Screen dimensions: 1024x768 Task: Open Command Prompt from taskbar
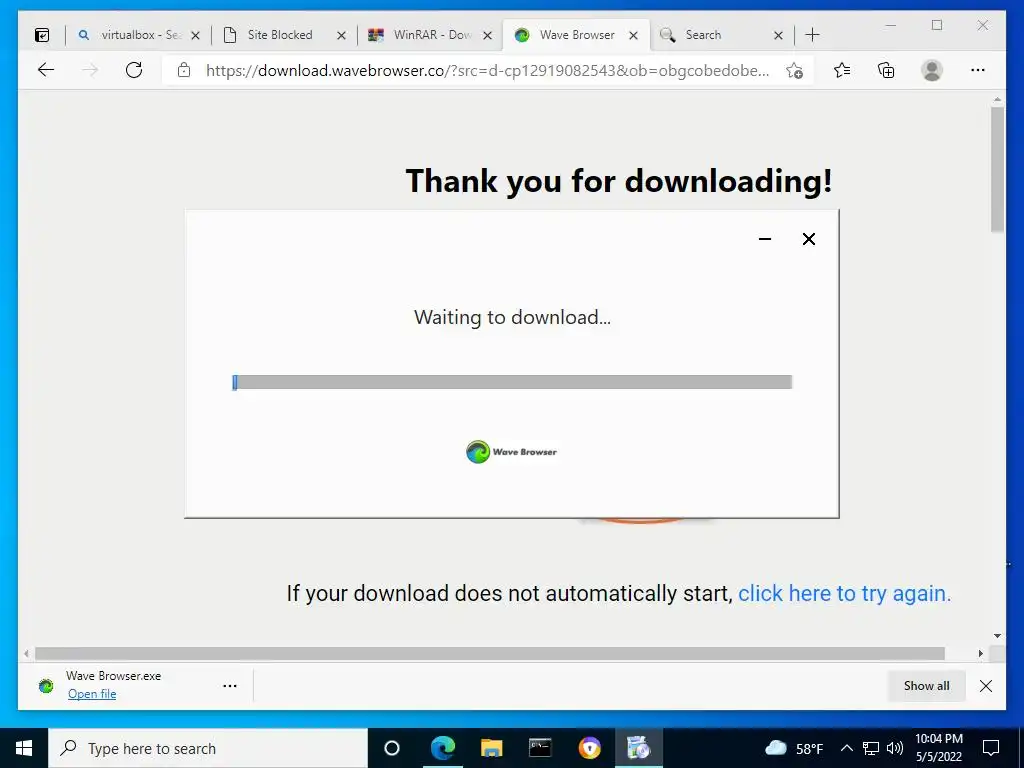click(540, 748)
